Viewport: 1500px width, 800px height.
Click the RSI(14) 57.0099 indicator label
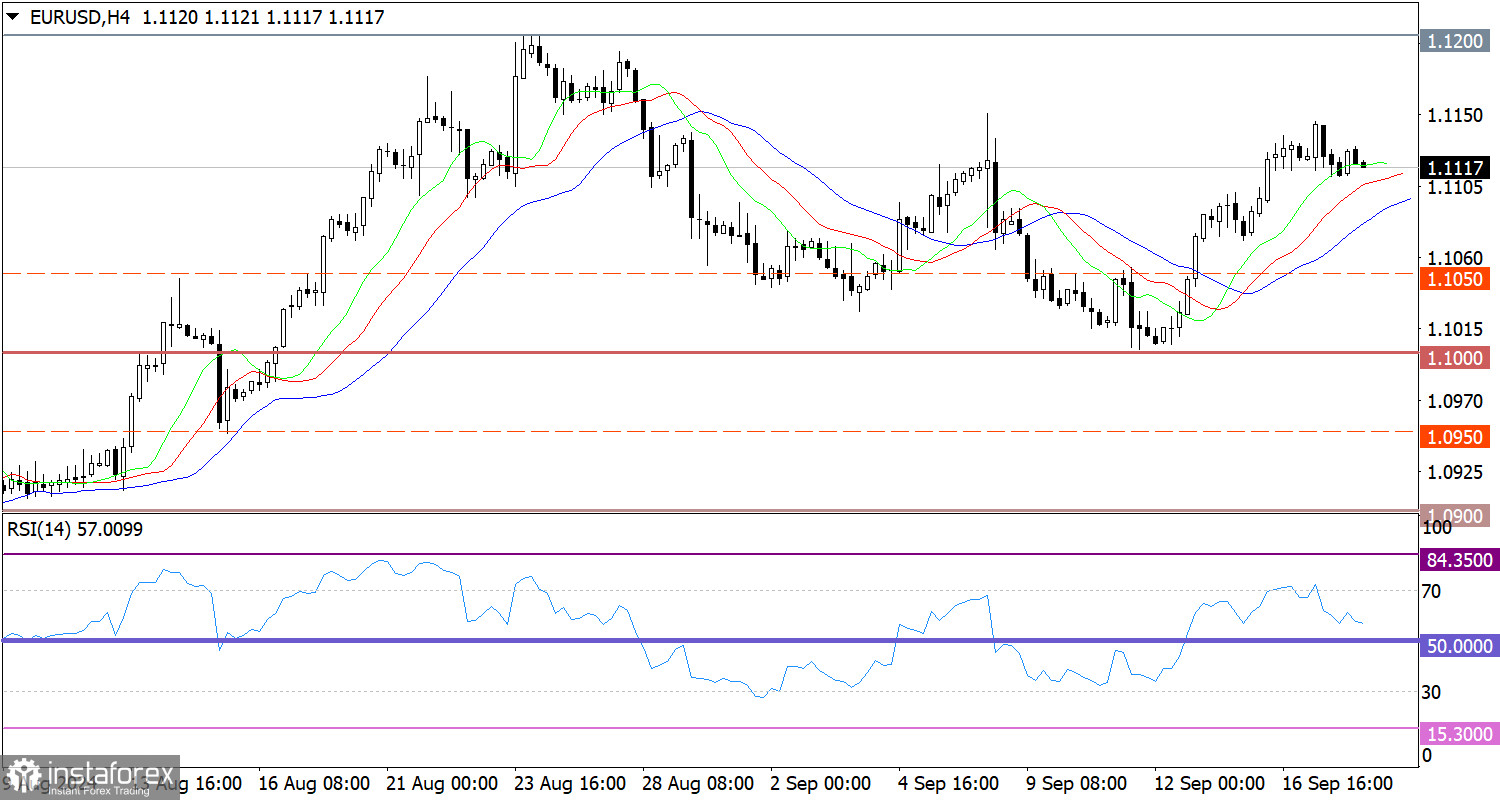pyautogui.click(x=75, y=530)
